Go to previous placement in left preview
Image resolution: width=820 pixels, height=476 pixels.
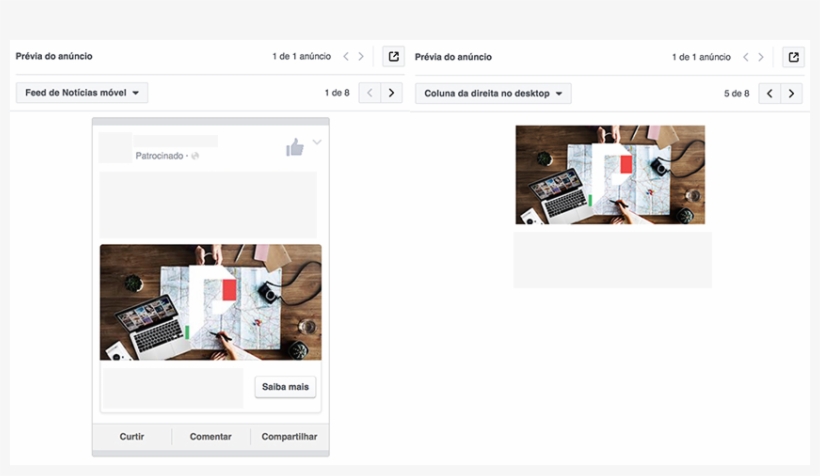(369, 93)
